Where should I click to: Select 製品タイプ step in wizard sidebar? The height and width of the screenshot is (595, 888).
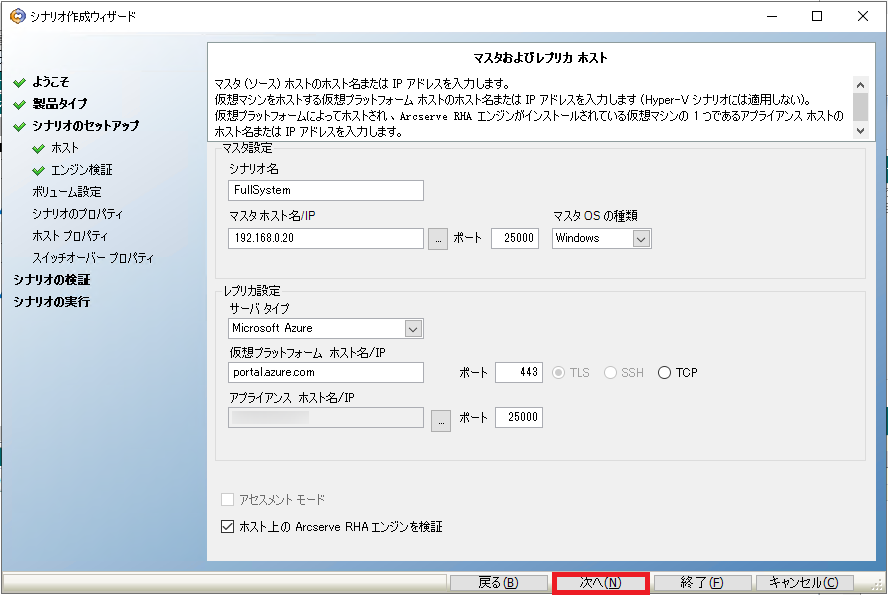pyautogui.click(x=60, y=104)
